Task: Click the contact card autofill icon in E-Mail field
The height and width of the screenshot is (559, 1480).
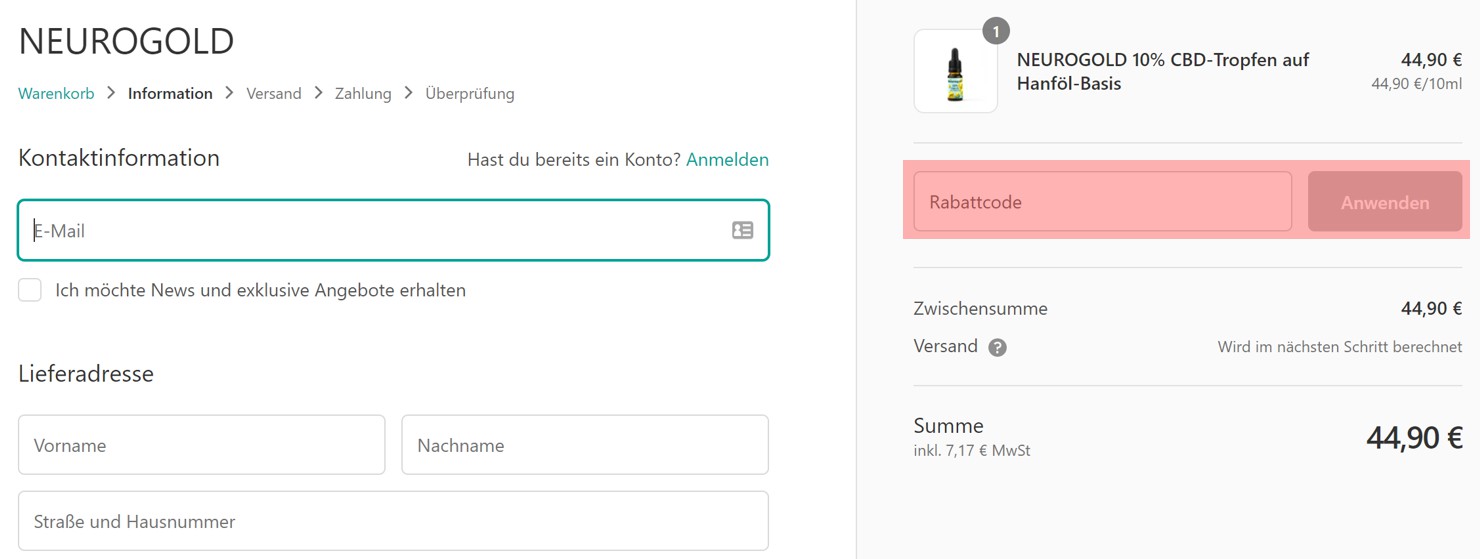Action: [742, 230]
